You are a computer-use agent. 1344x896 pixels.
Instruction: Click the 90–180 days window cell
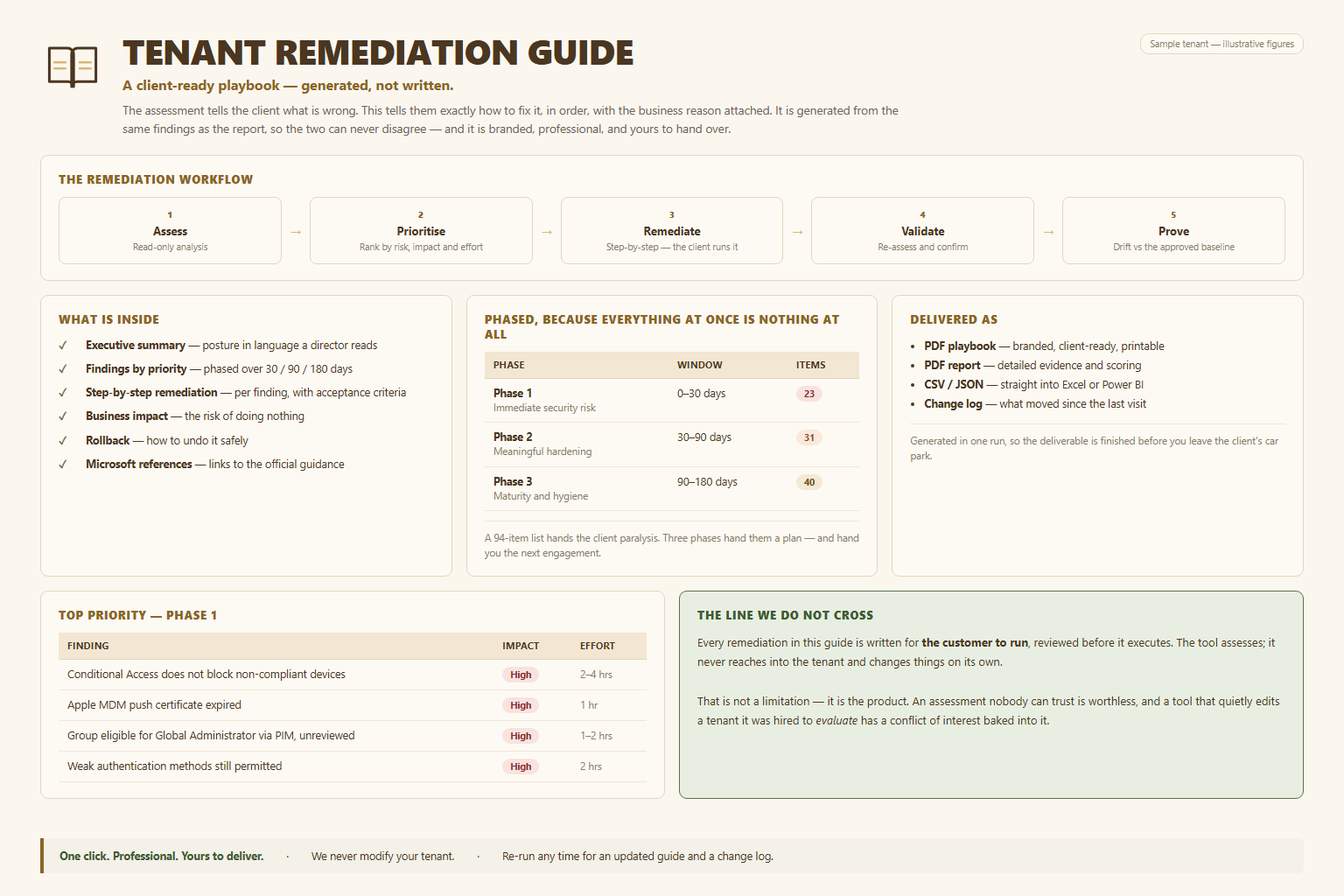tap(707, 482)
